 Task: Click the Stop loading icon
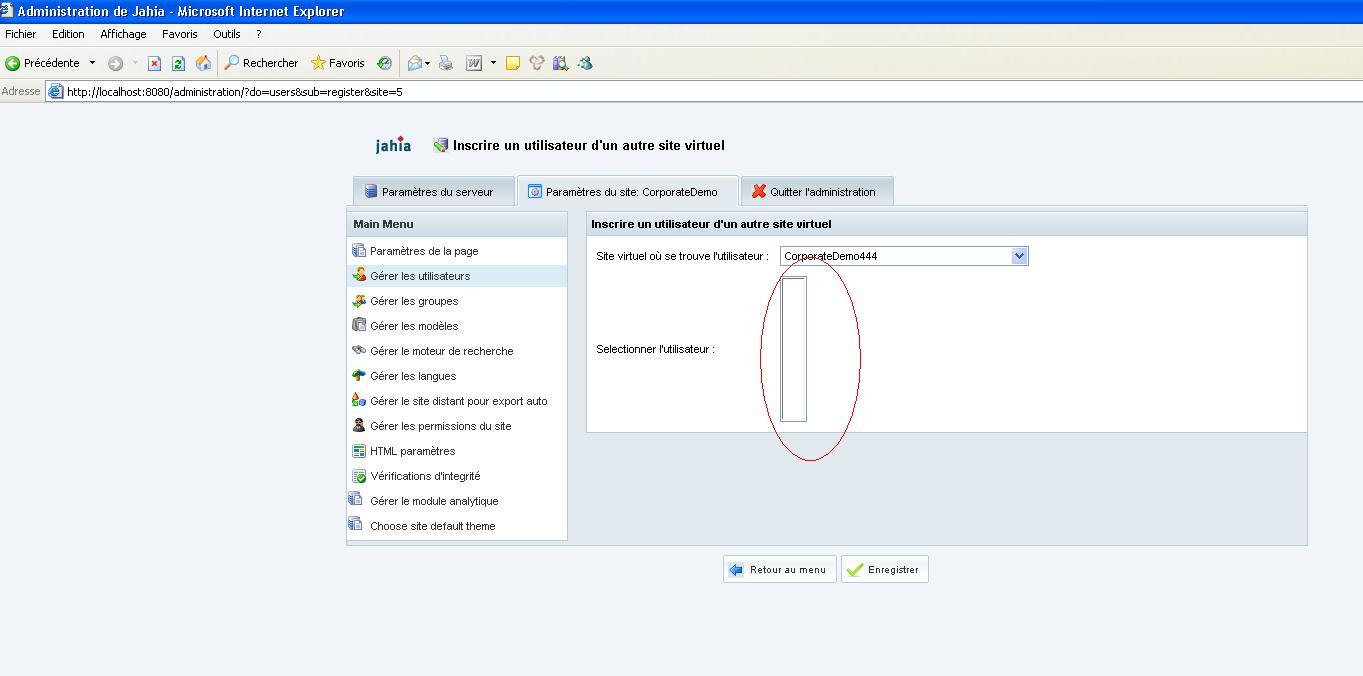click(x=154, y=63)
